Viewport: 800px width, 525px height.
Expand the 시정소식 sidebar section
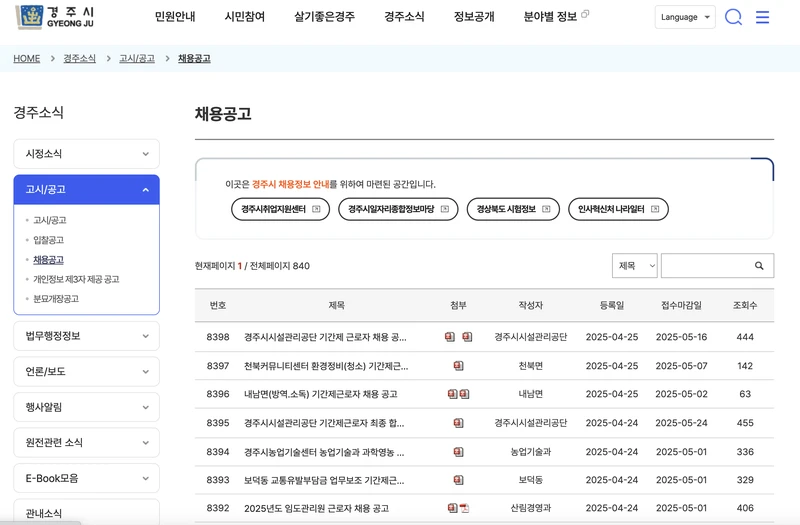click(87, 154)
